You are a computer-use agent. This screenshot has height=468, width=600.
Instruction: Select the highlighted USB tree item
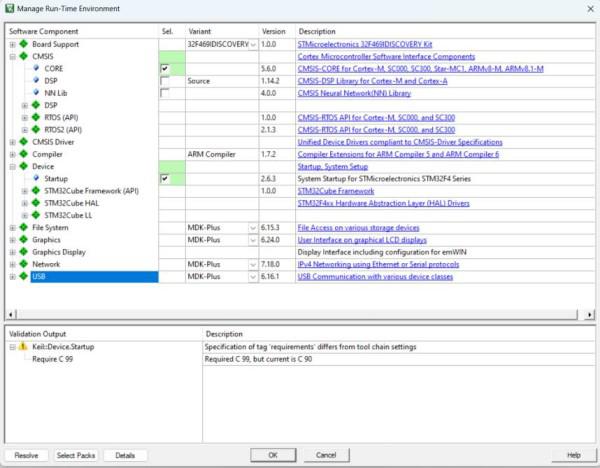point(94,276)
